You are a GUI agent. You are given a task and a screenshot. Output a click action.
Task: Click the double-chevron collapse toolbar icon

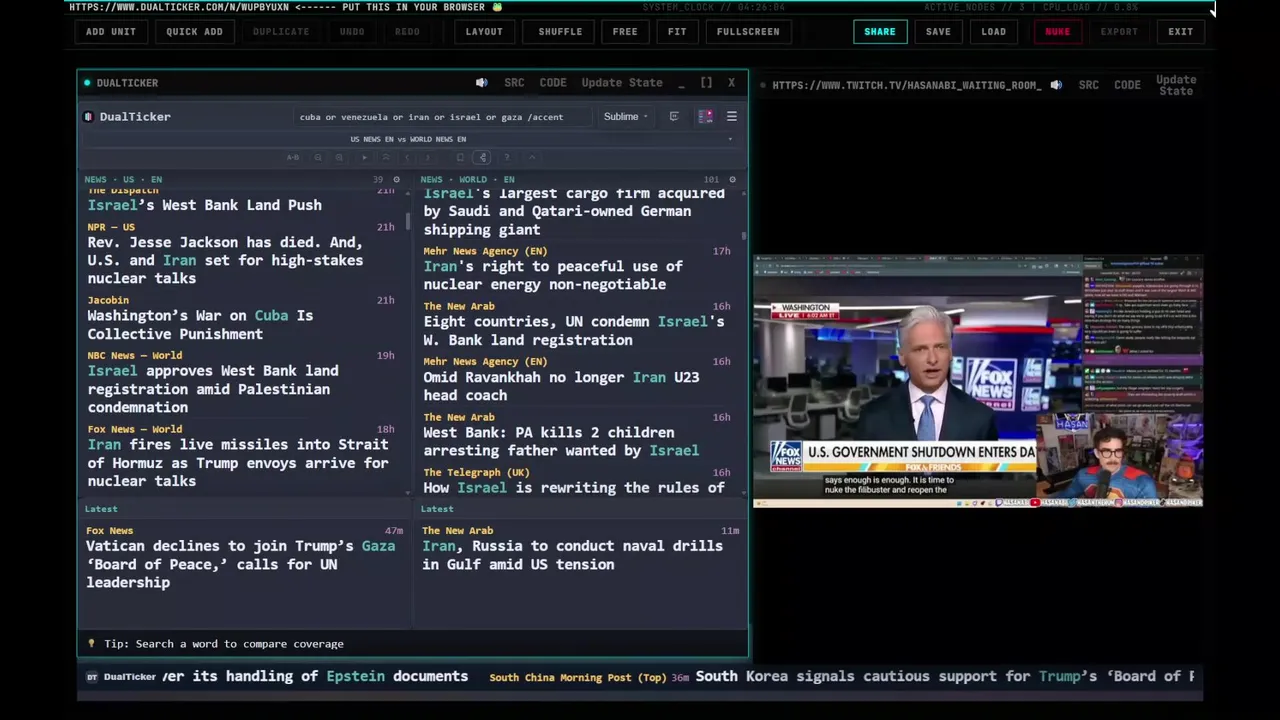tap(386, 157)
